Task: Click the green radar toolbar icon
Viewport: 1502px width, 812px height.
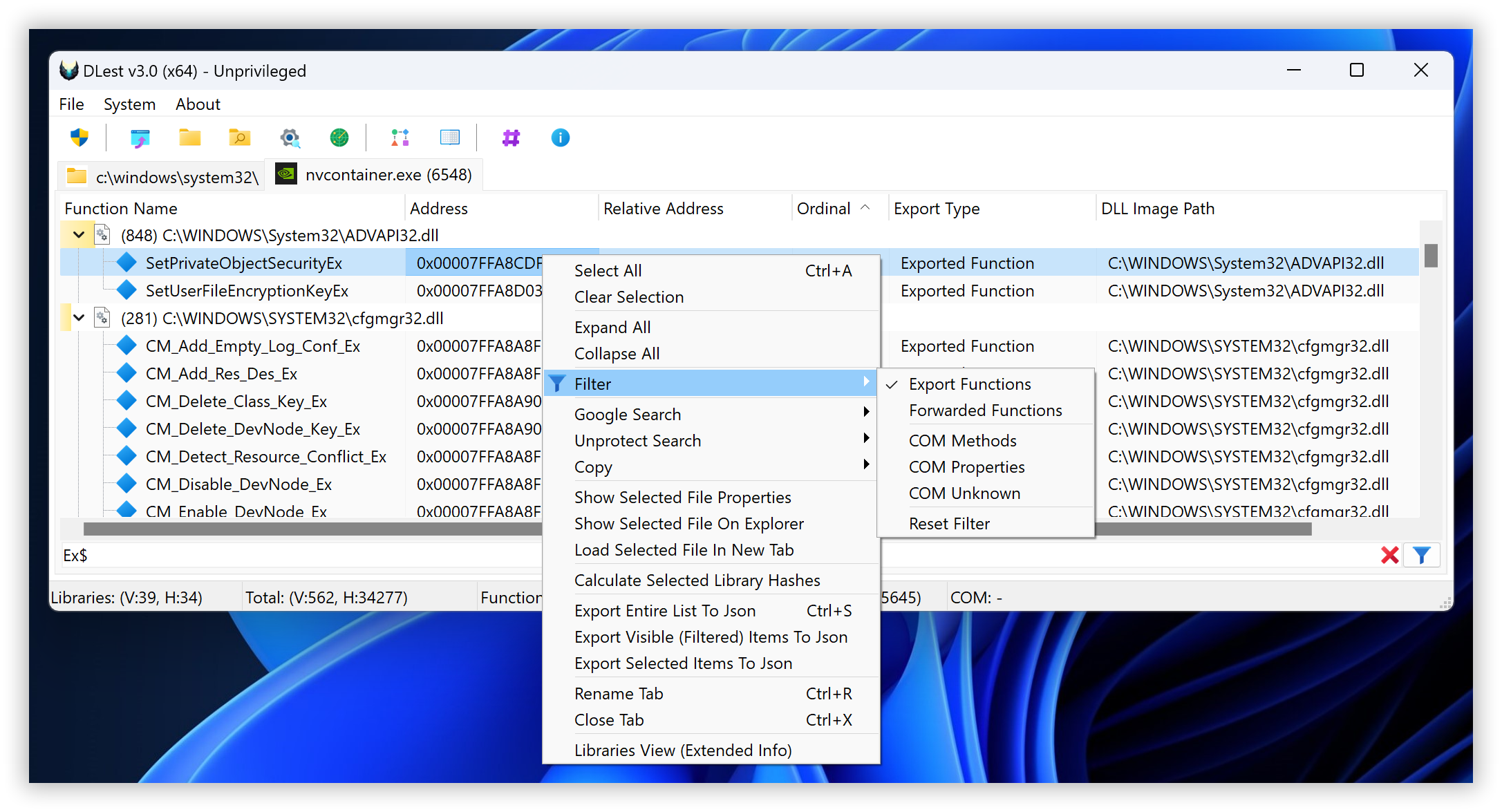Action: coord(339,138)
